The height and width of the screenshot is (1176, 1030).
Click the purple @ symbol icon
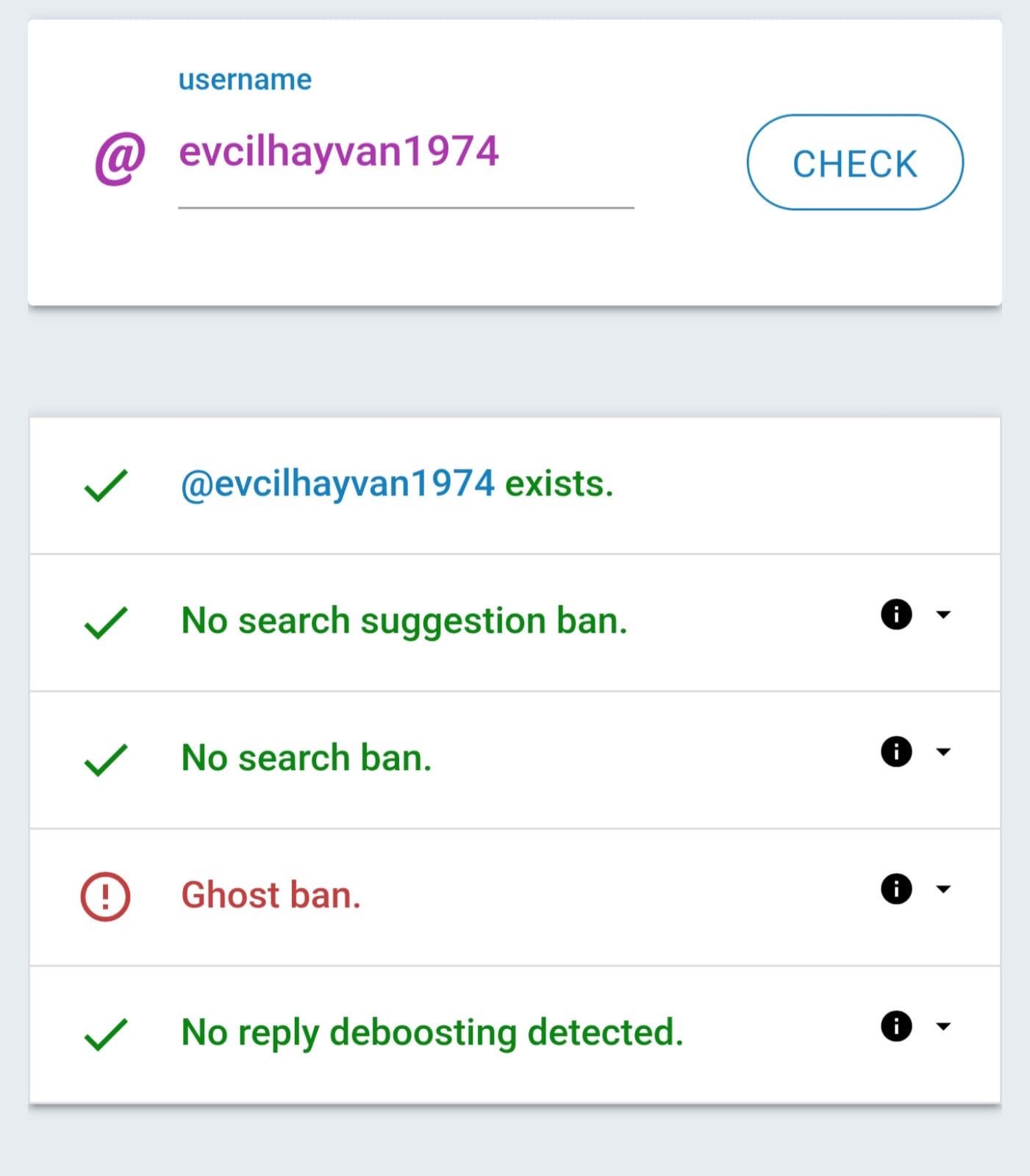click(120, 157)
